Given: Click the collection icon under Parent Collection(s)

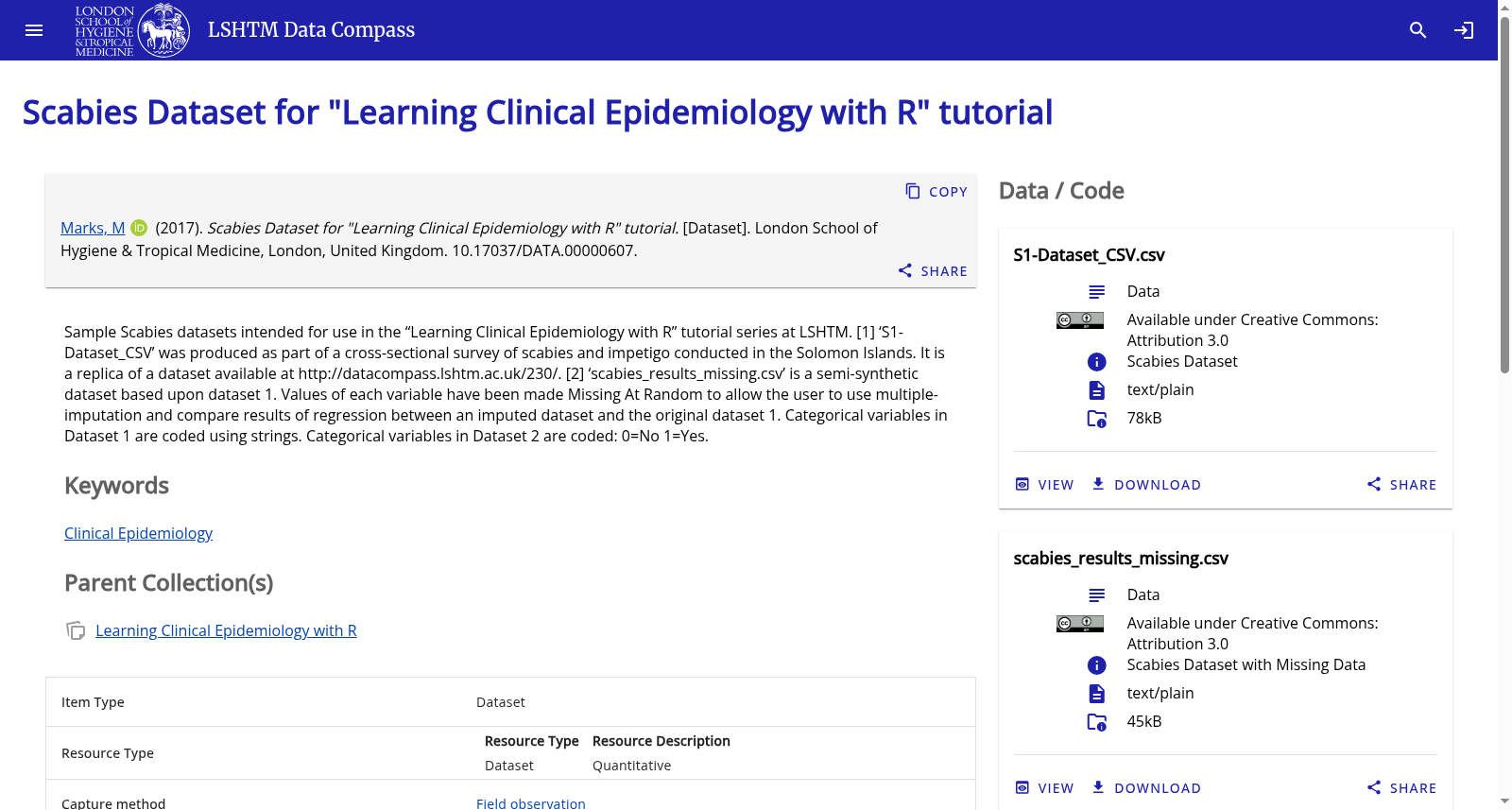Looking at the screenshot, I should point(76,630).
